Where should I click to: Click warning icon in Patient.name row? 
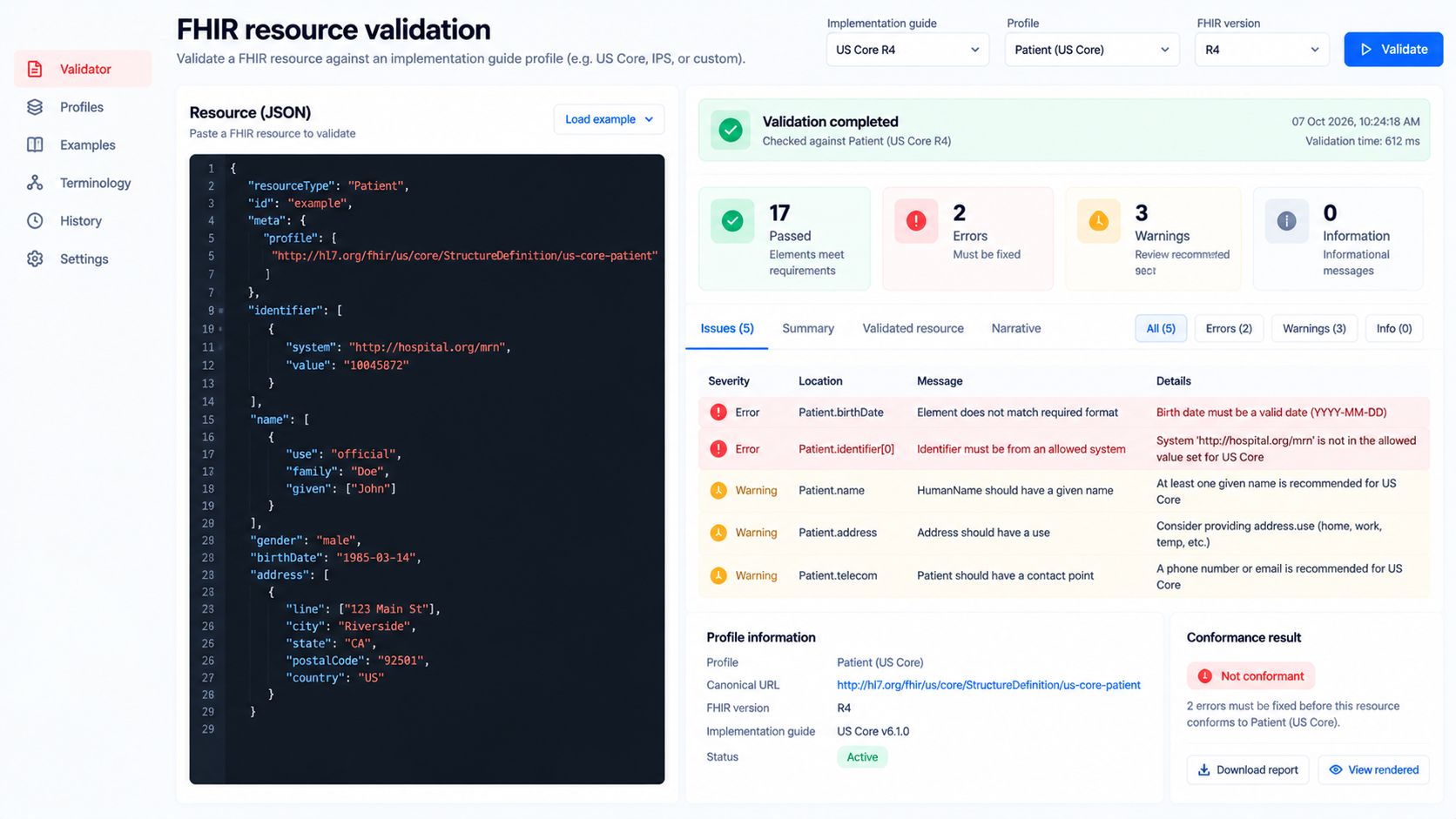[x=718, y=491]
